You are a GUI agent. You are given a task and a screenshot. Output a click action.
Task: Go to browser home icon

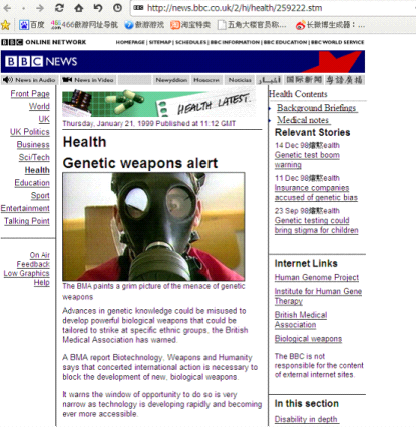[x=79, y=8]
